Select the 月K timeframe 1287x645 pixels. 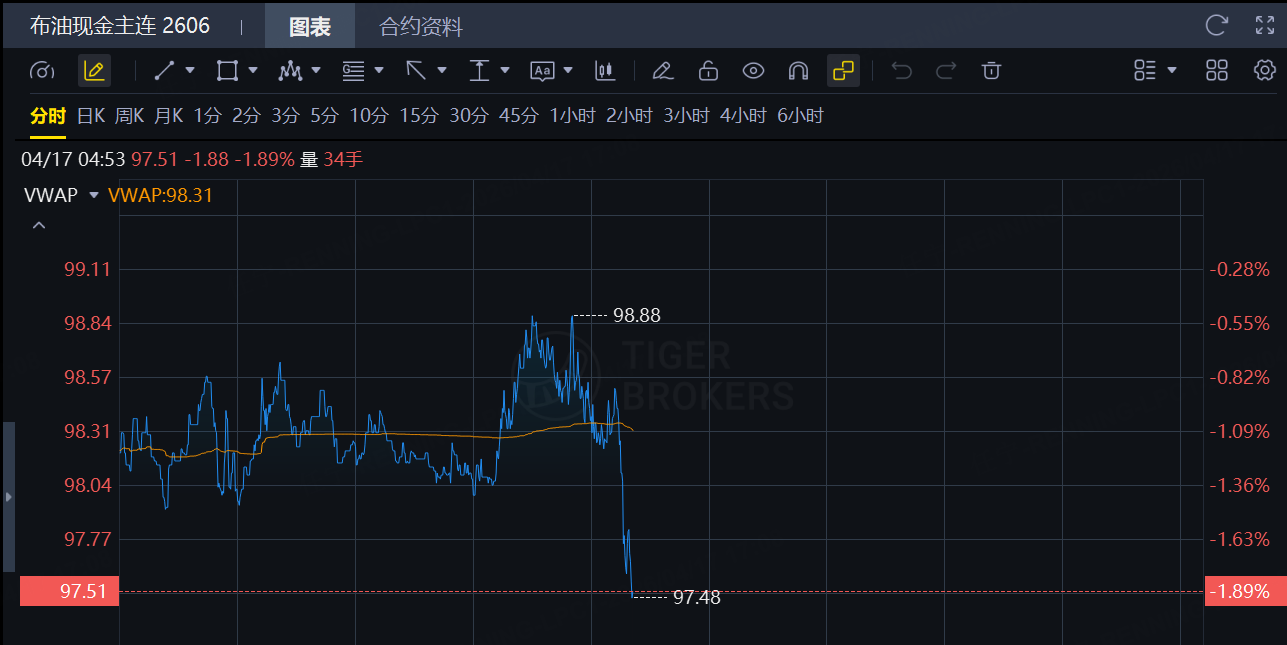pos(168,116)
